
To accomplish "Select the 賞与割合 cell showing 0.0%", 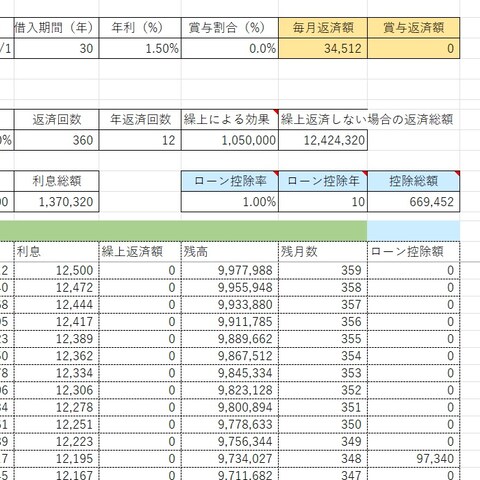I will 230,49.
